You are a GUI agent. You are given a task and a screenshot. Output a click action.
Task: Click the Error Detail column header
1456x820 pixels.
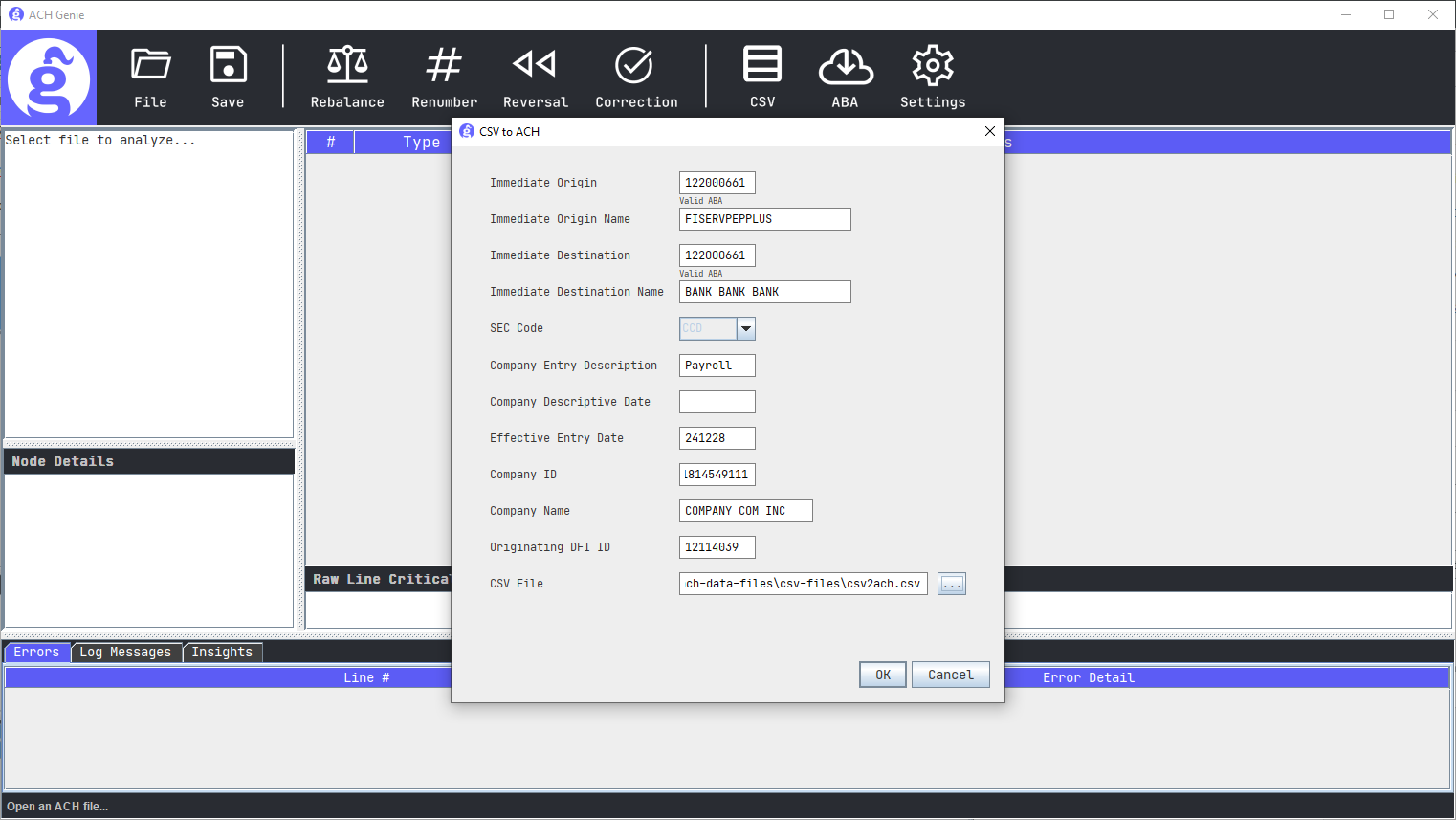[1089, 677]
